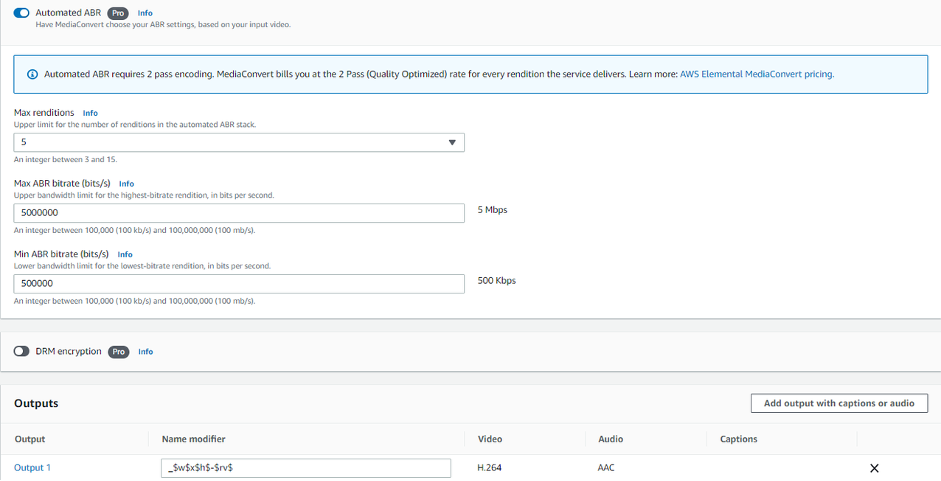Open Info link for Min ABR bitrate

pos(125,255)
